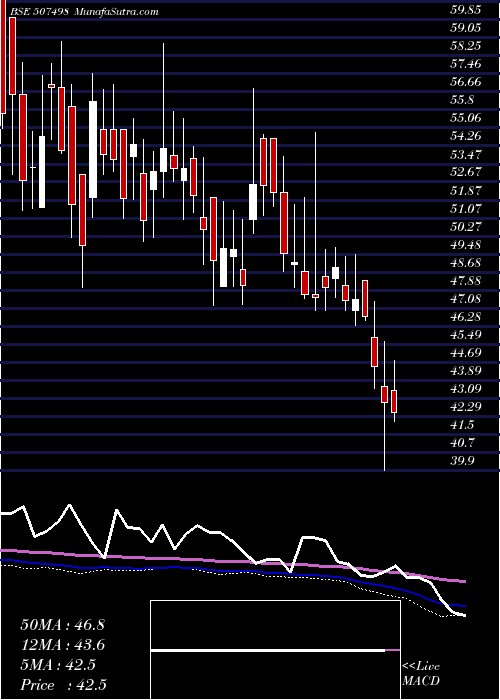Select the 48.68 price axis label

[x=465, y=262]
